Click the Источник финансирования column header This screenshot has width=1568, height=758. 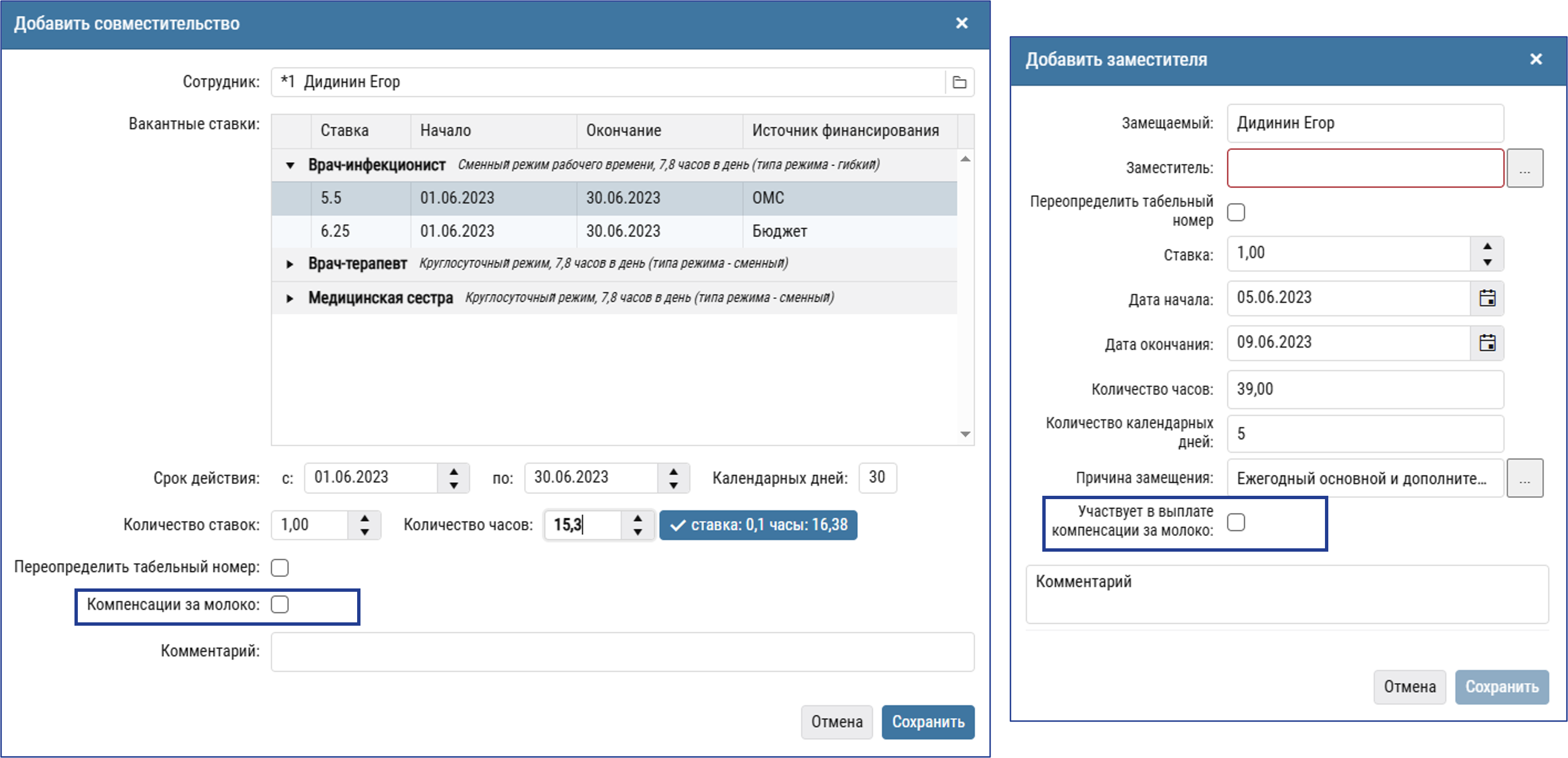tap(845, 131)
